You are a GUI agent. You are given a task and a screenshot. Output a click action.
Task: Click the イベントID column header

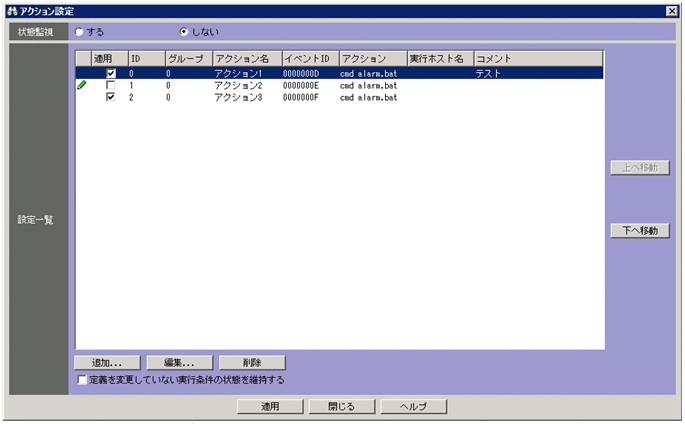(311, 59)
